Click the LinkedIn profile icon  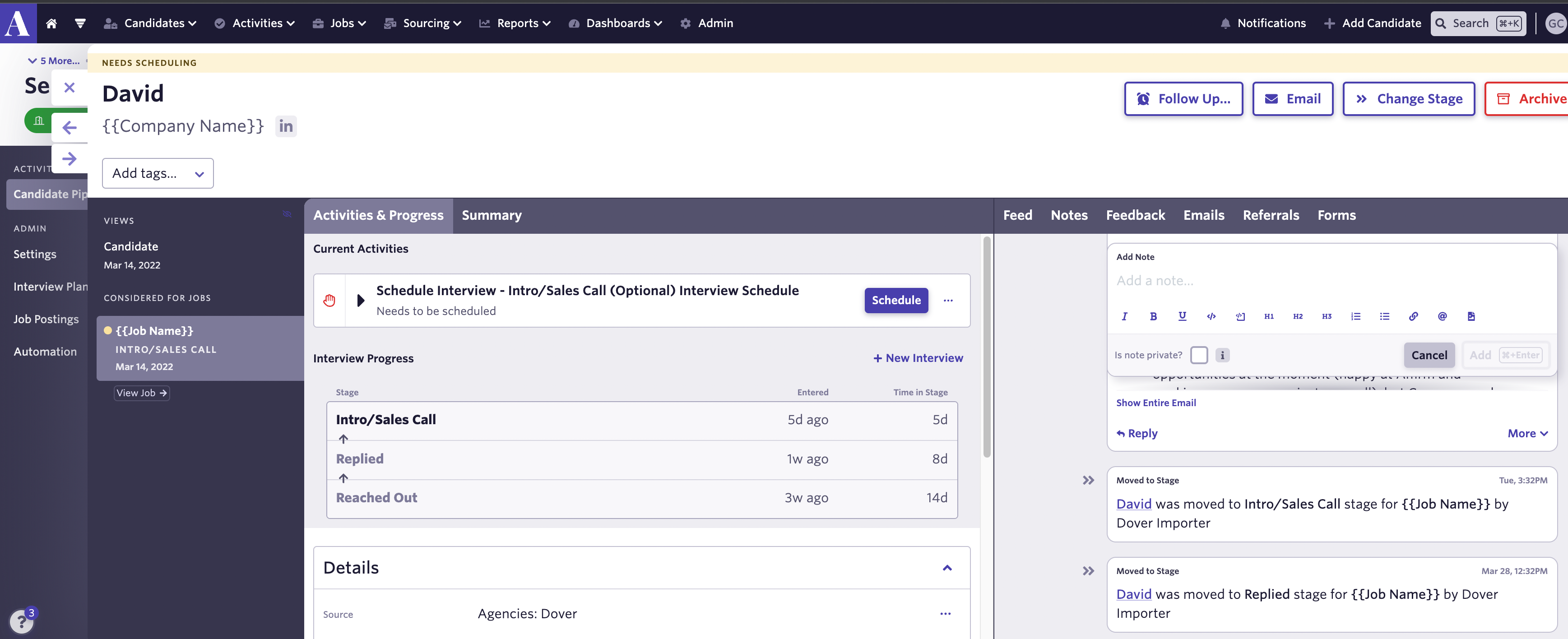285,126
